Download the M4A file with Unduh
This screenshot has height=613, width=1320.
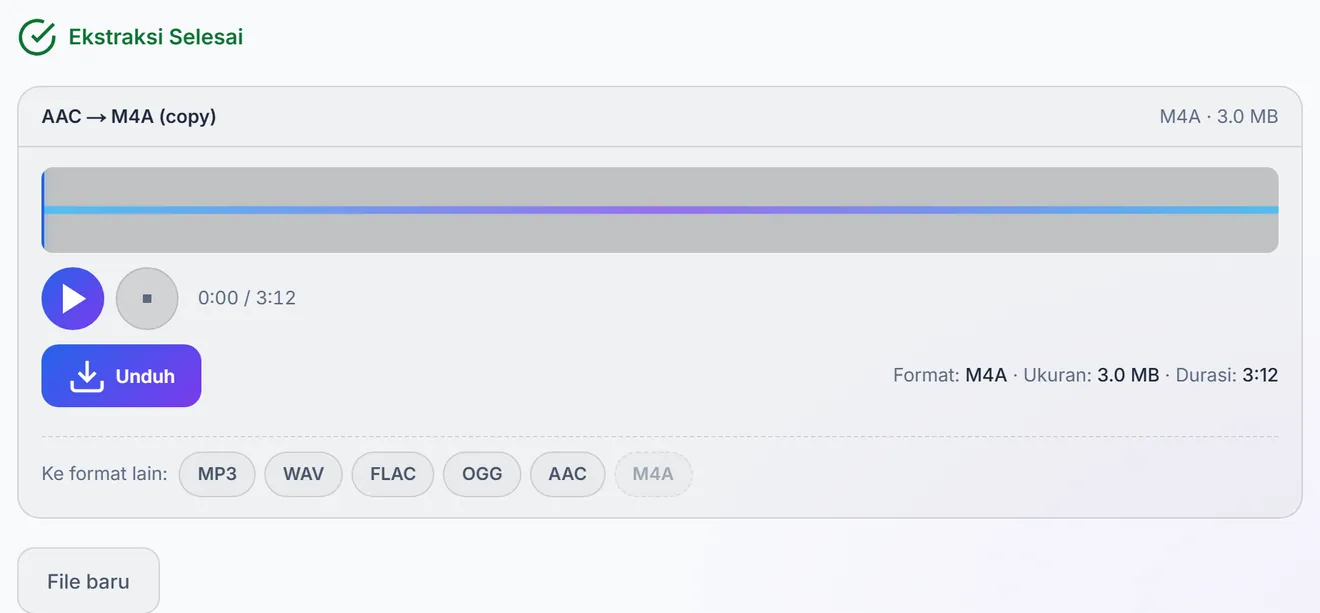[x=121, y=376]
